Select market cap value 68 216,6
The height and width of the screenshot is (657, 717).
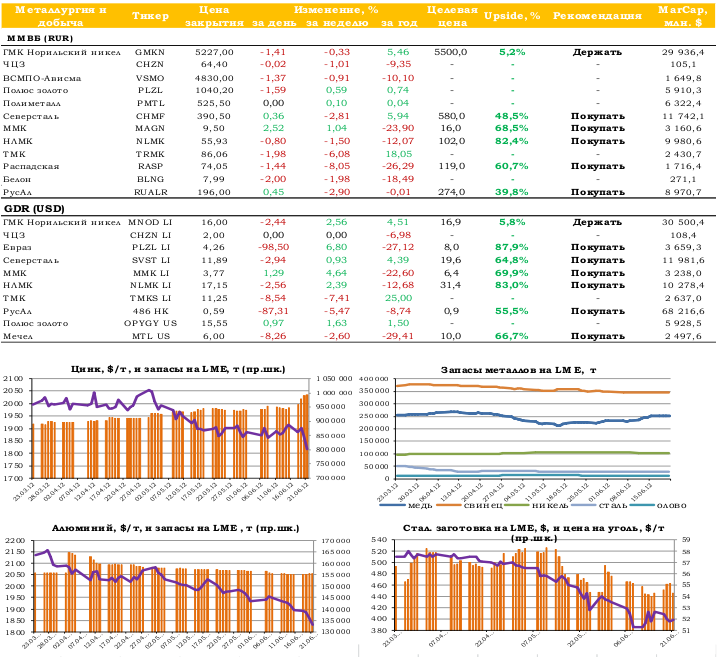(x=683, y=311)
